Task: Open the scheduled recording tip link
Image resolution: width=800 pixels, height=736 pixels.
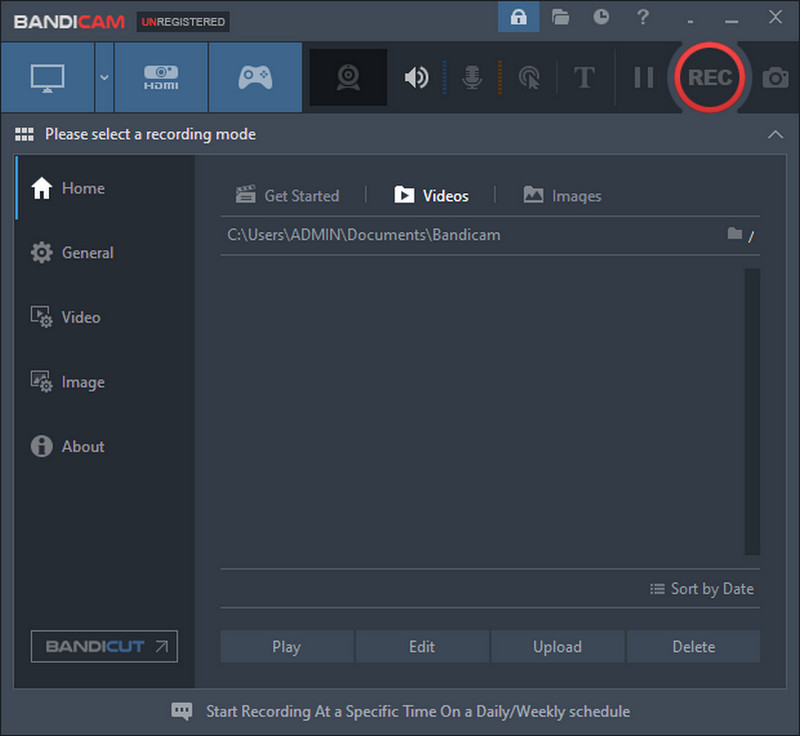Action: (418, 712)
